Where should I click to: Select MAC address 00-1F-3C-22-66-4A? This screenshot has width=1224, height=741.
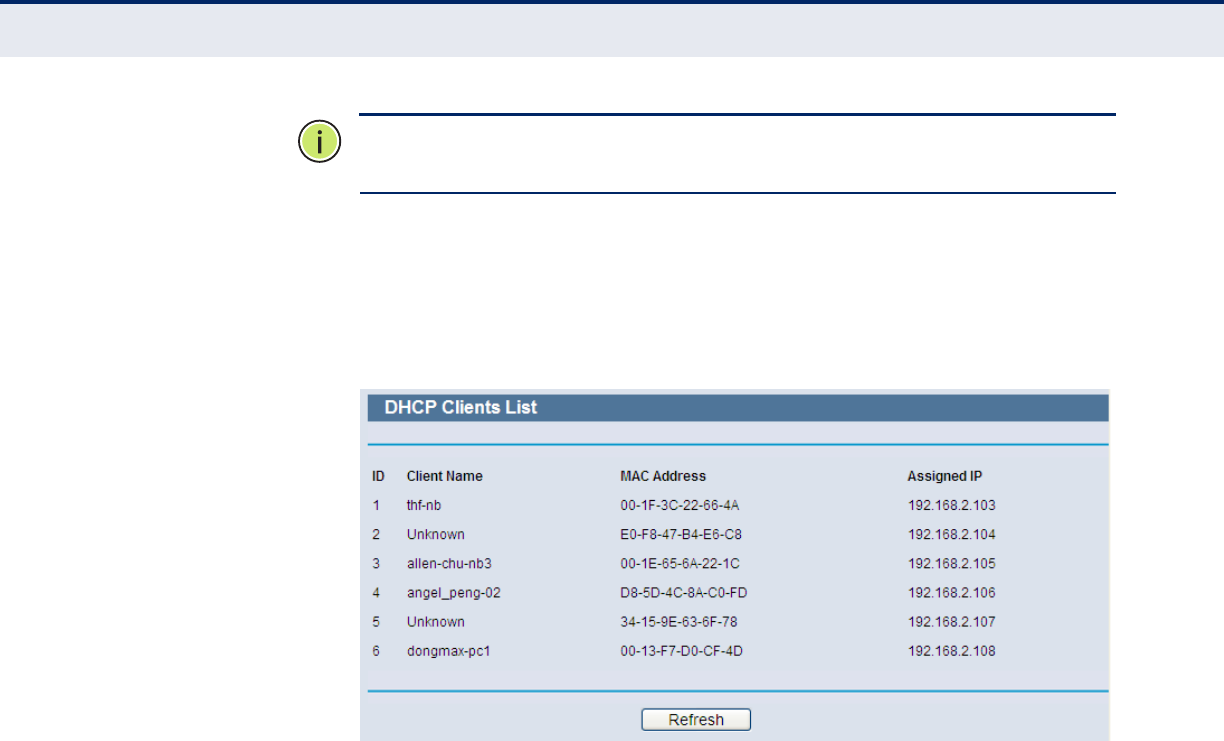pyautogui.click(x=679, y=505)
